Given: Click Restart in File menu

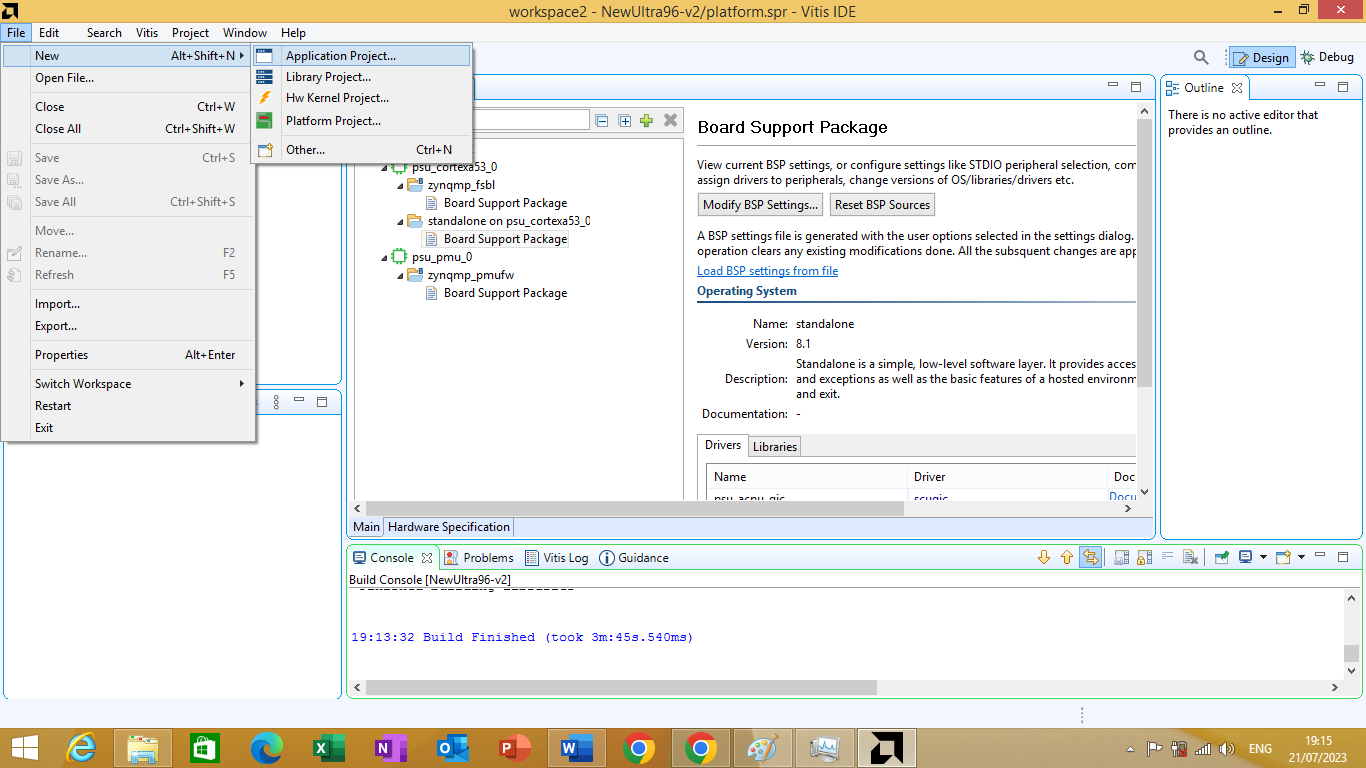Looking at the screenshot, I should [128, 406].
